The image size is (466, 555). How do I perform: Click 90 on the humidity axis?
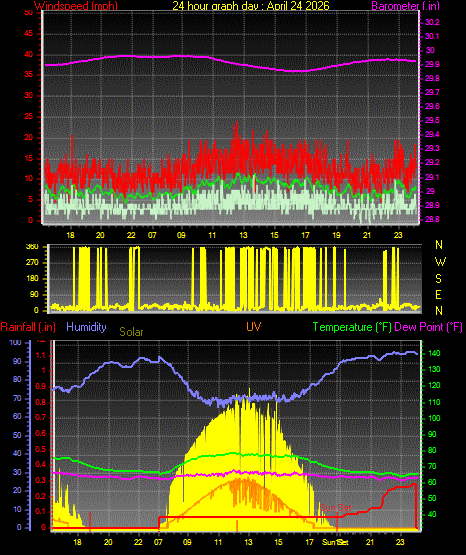pos(17,361)
